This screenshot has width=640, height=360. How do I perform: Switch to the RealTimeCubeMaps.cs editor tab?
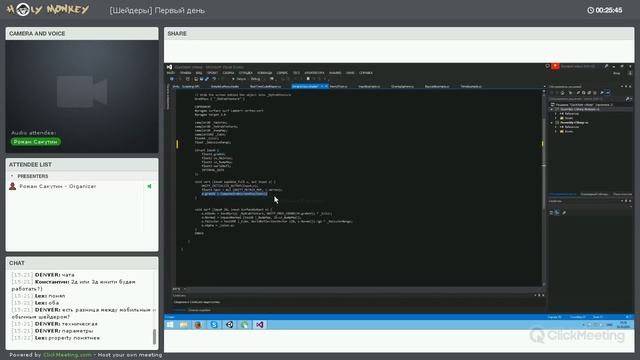point(265,87)
